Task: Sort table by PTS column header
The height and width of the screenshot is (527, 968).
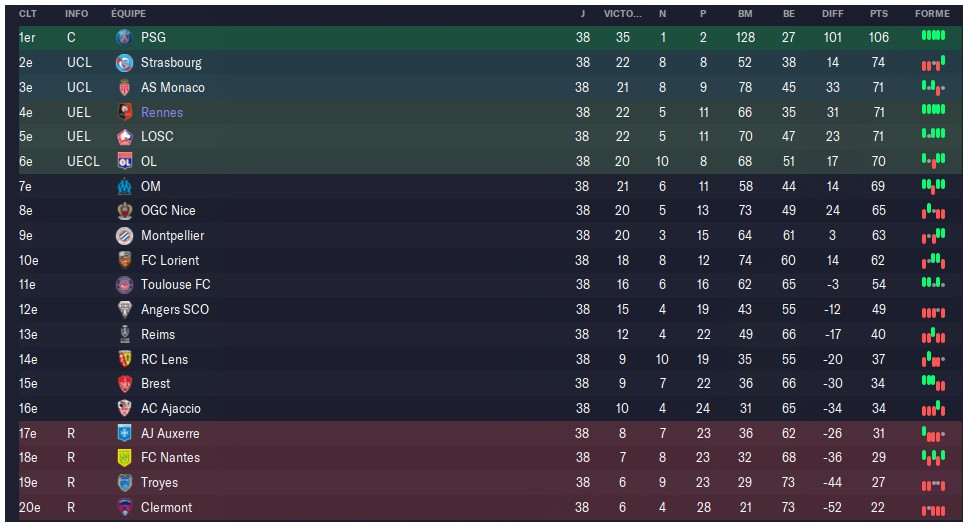Action: point(878,14)
